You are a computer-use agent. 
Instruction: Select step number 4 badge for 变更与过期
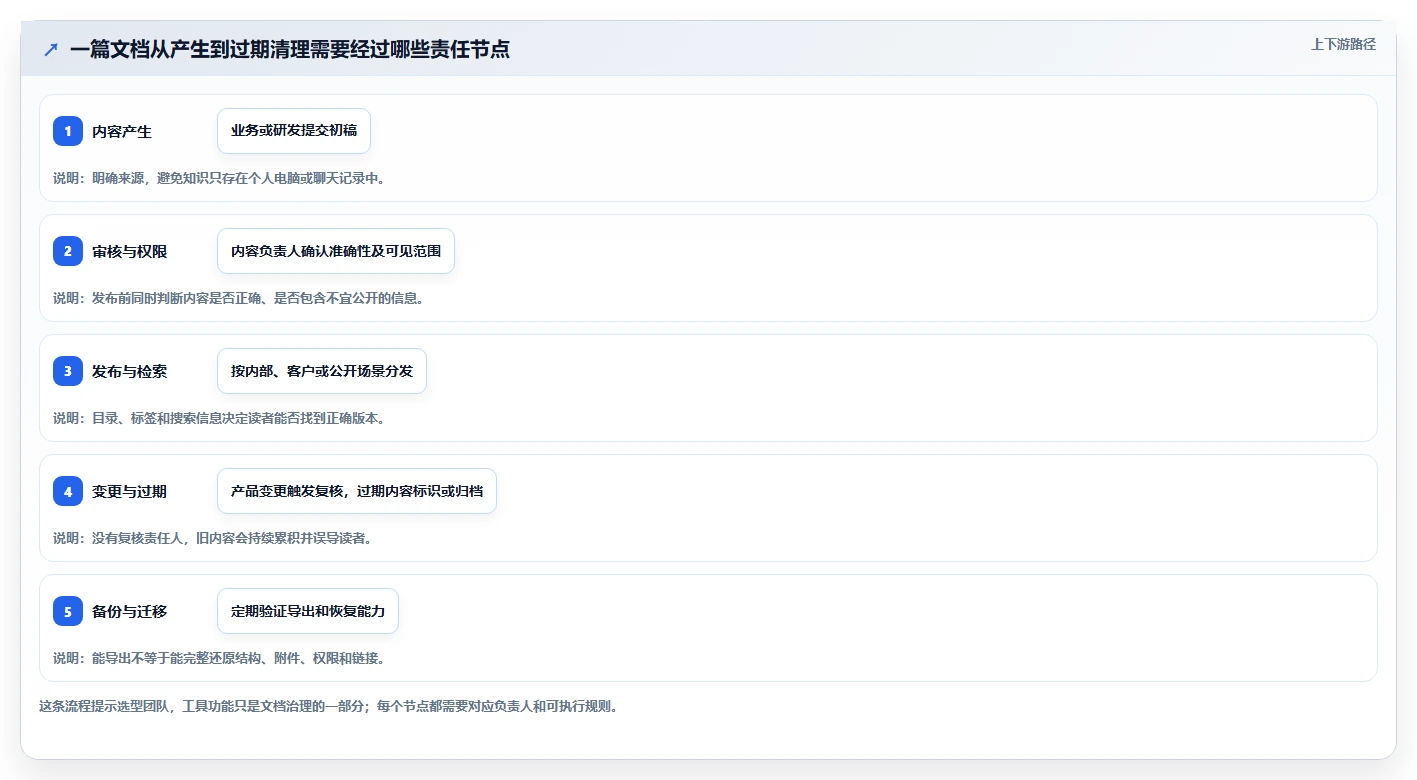coord(68,491)
